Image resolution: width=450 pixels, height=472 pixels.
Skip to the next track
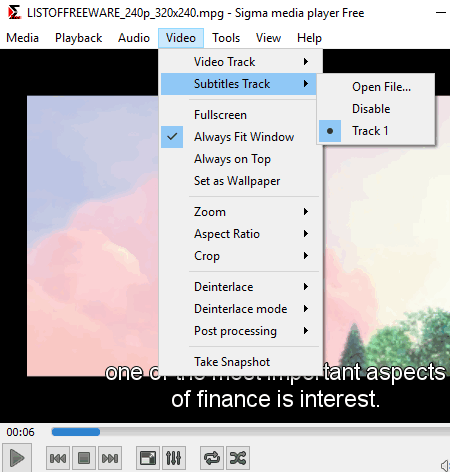(110, 458)
